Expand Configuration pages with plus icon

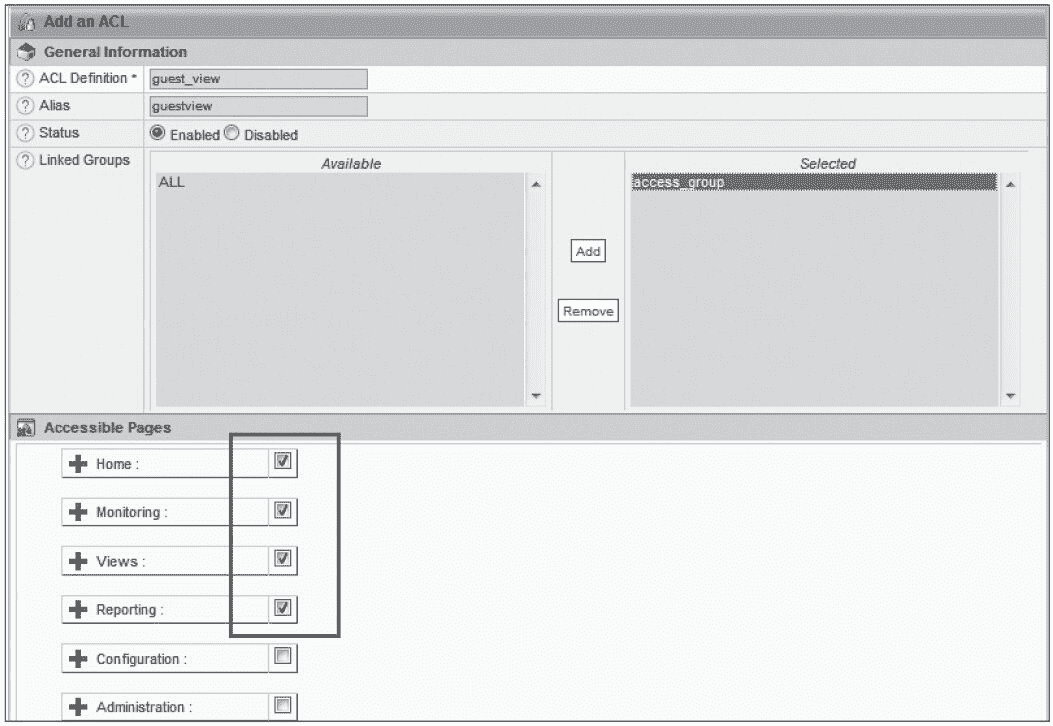78,659
